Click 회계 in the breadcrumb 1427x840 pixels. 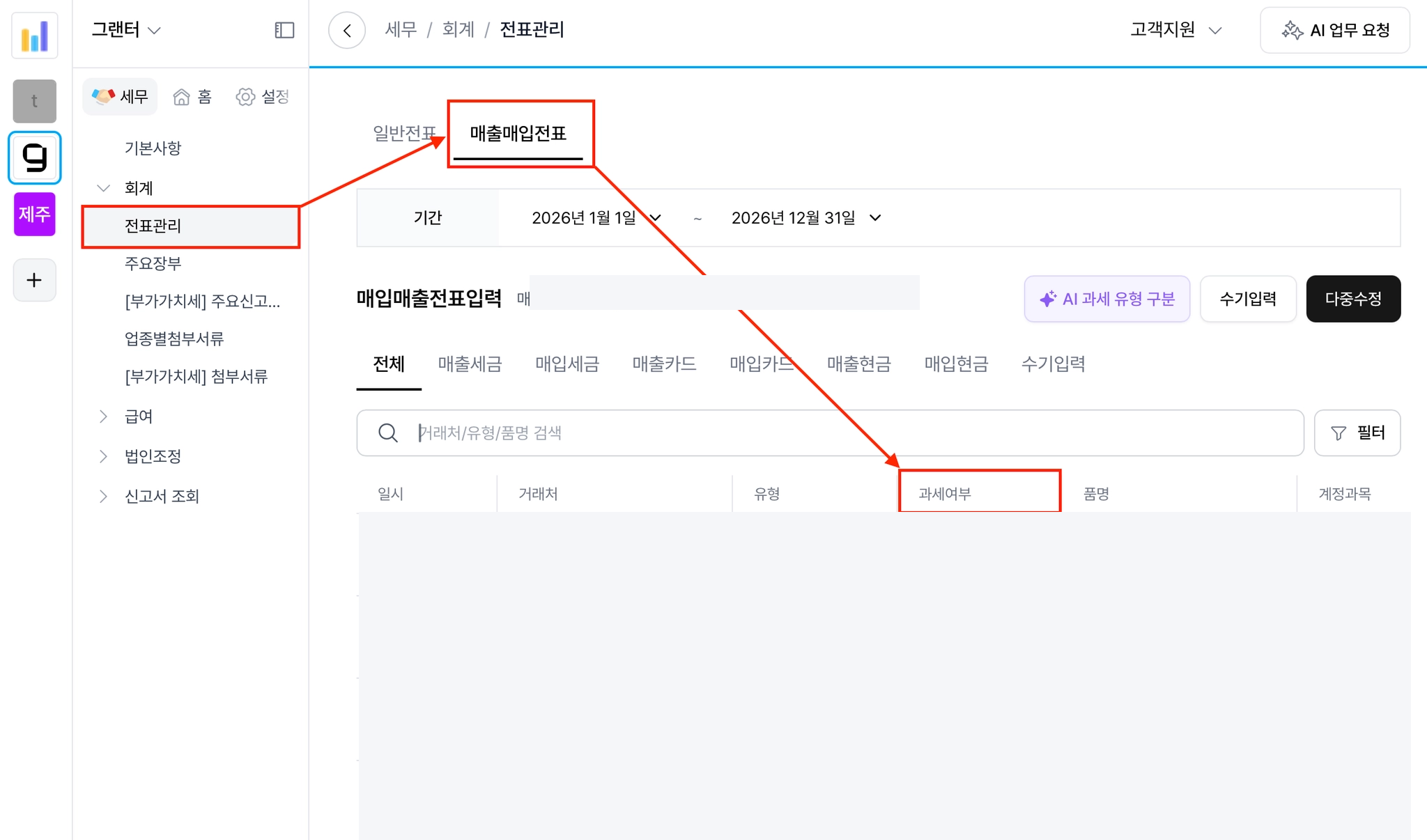coord(458,30)
